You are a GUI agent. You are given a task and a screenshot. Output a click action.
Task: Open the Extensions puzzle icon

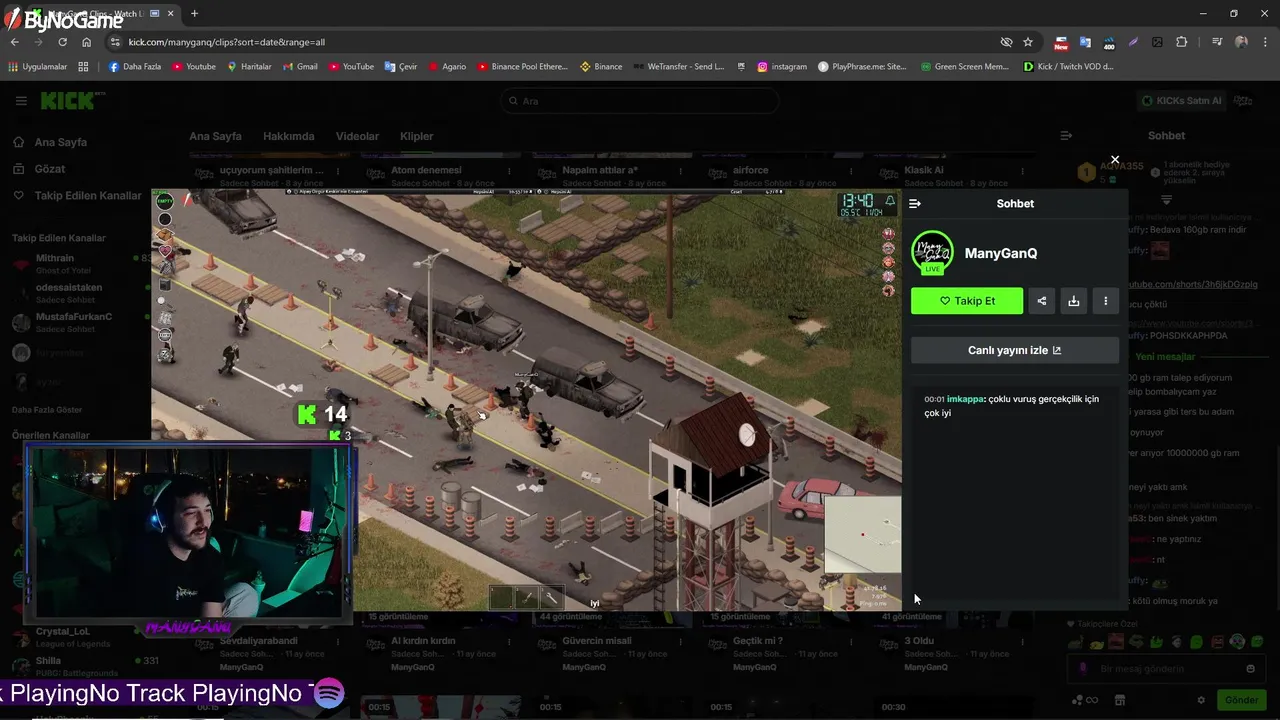[1182, 42]
